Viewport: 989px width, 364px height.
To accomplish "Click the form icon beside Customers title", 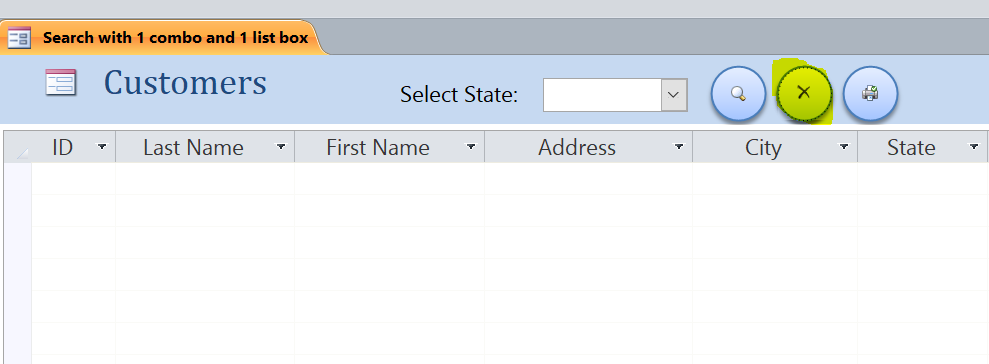I will pyautogui.click(x=61, y=83).
